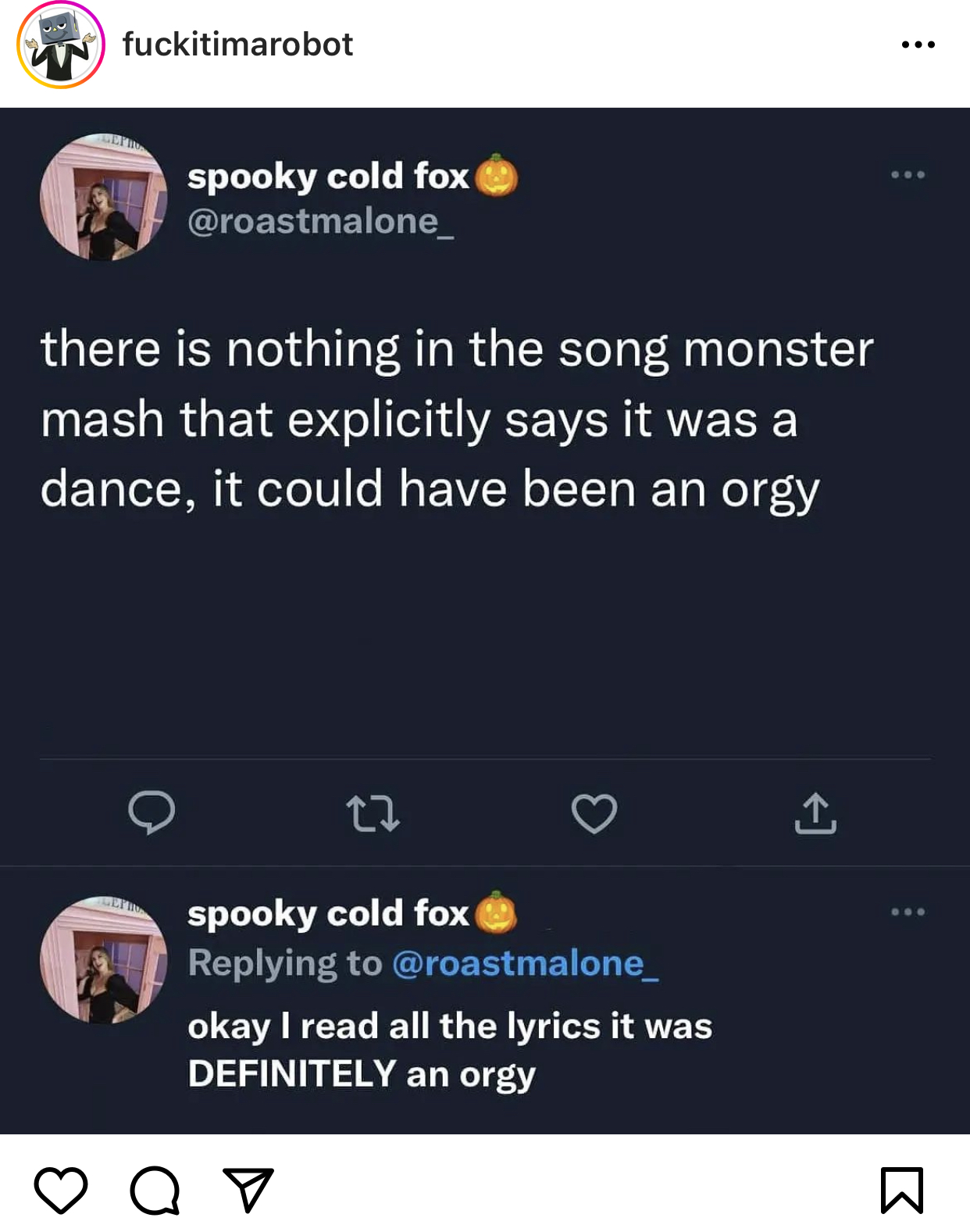The image size is (970, 1232).
Task: Click spooky cold fox name on main tweet
Action: click(x=328, y=177)
